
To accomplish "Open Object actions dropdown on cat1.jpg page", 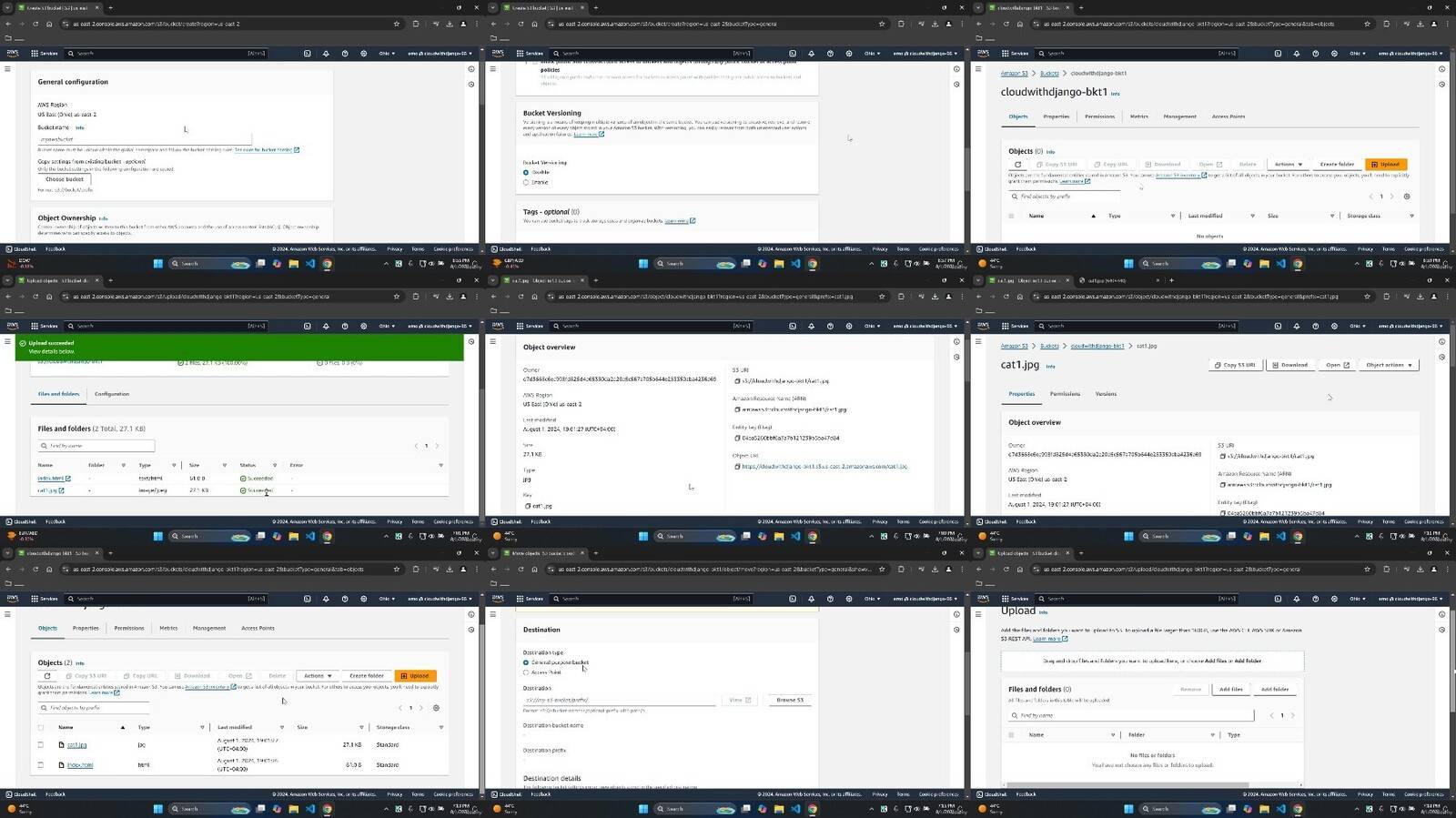I will (1389, 365).
